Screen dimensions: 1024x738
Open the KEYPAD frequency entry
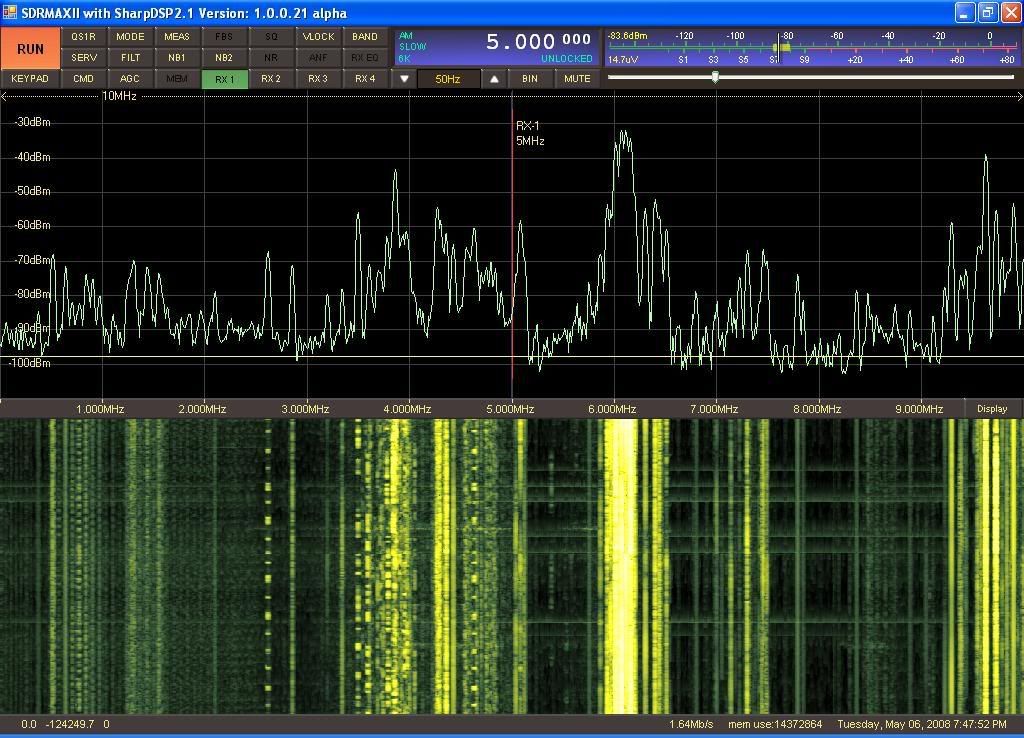(30, 79)
